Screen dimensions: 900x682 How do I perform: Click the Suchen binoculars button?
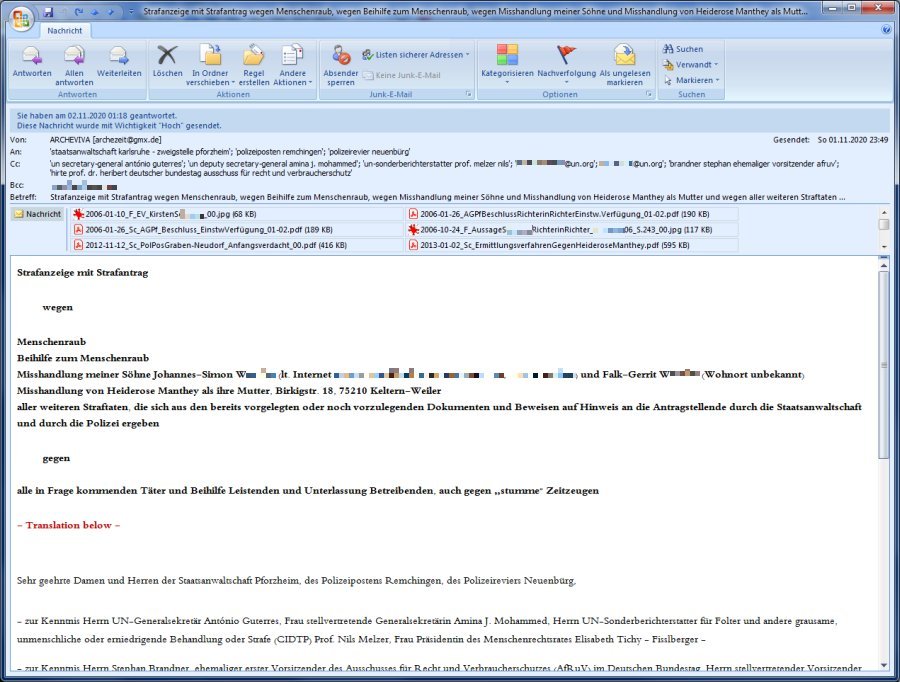pyautogui.click(x=682, y=49)
